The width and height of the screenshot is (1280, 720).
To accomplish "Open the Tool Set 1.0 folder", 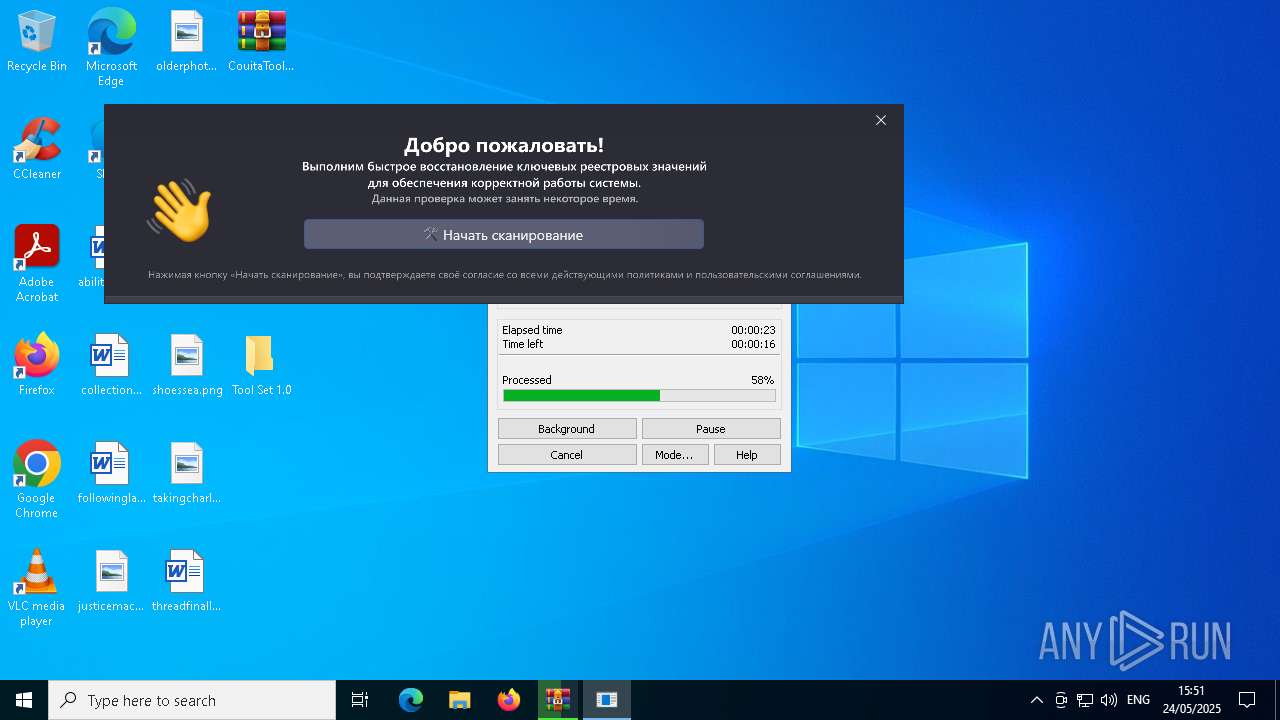I will (x=261, y=366).
